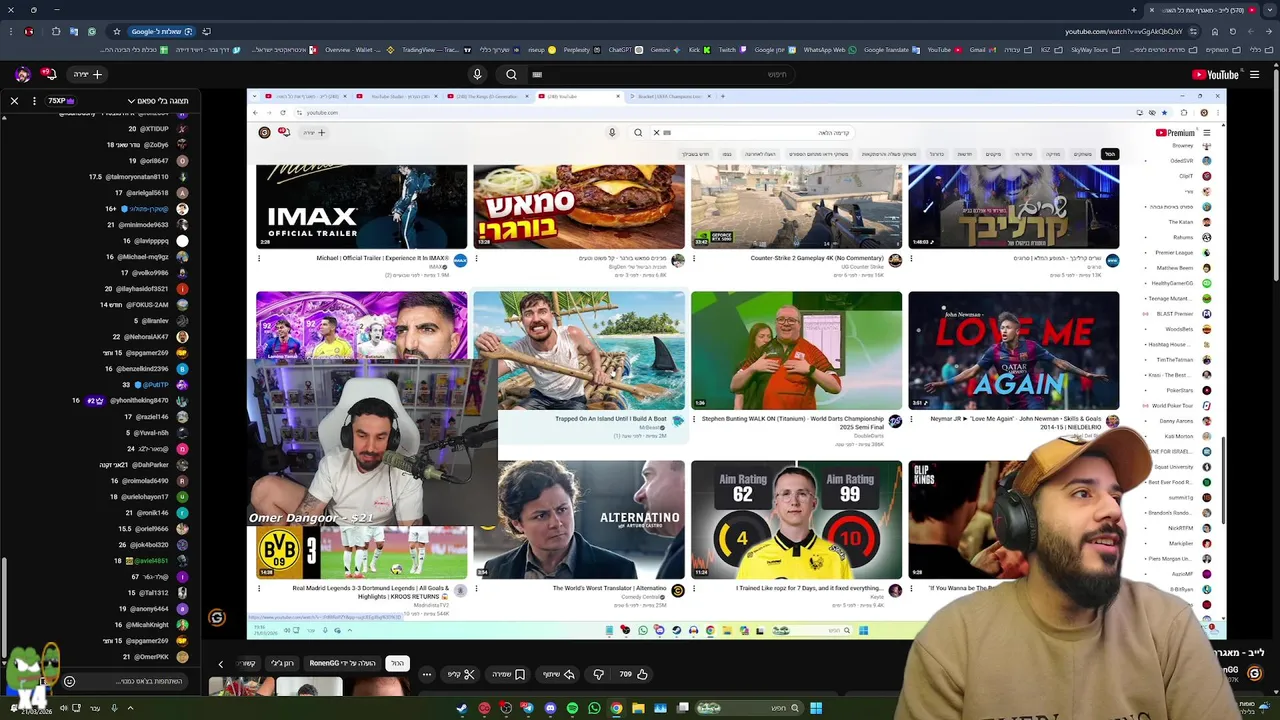Click chat user @XTIDUP
Screen dimensions: 1280x720
coord(154,129)
